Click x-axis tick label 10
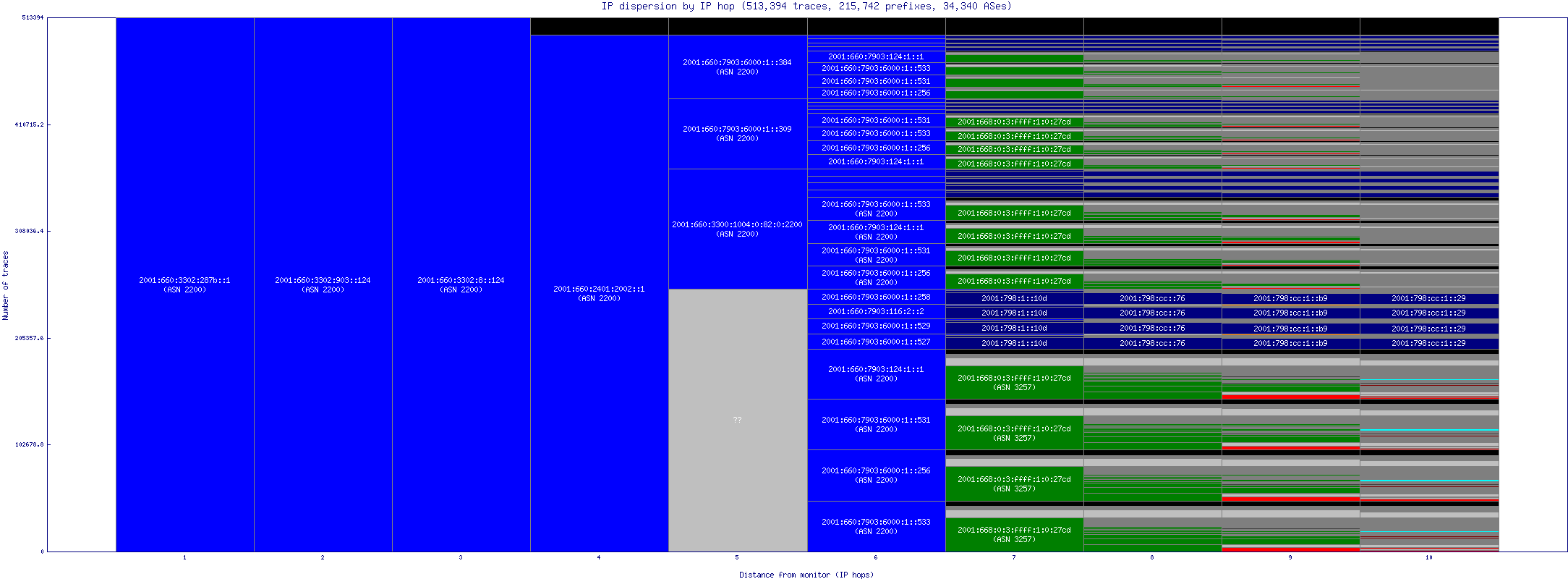 pyautogui.click(x=1428, y=557)
